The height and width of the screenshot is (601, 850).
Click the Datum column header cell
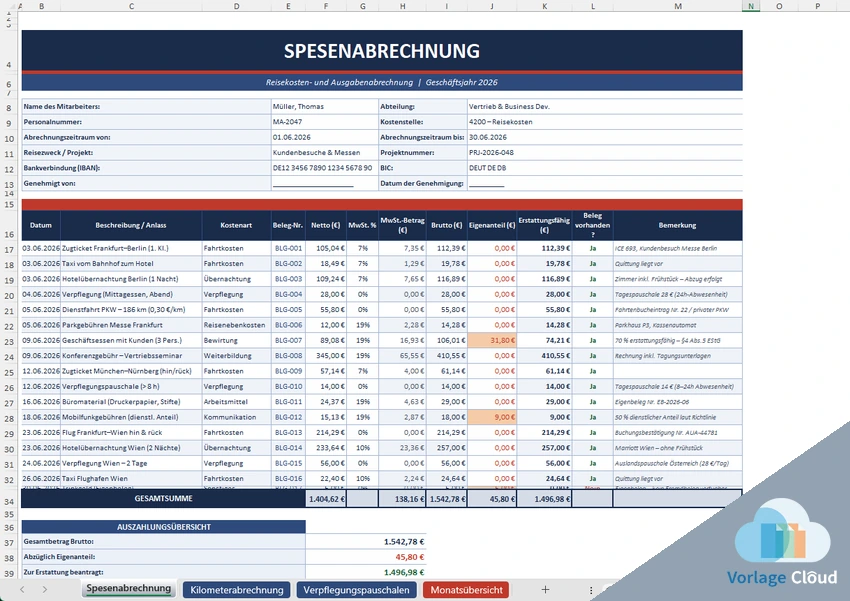click(41, 225)
